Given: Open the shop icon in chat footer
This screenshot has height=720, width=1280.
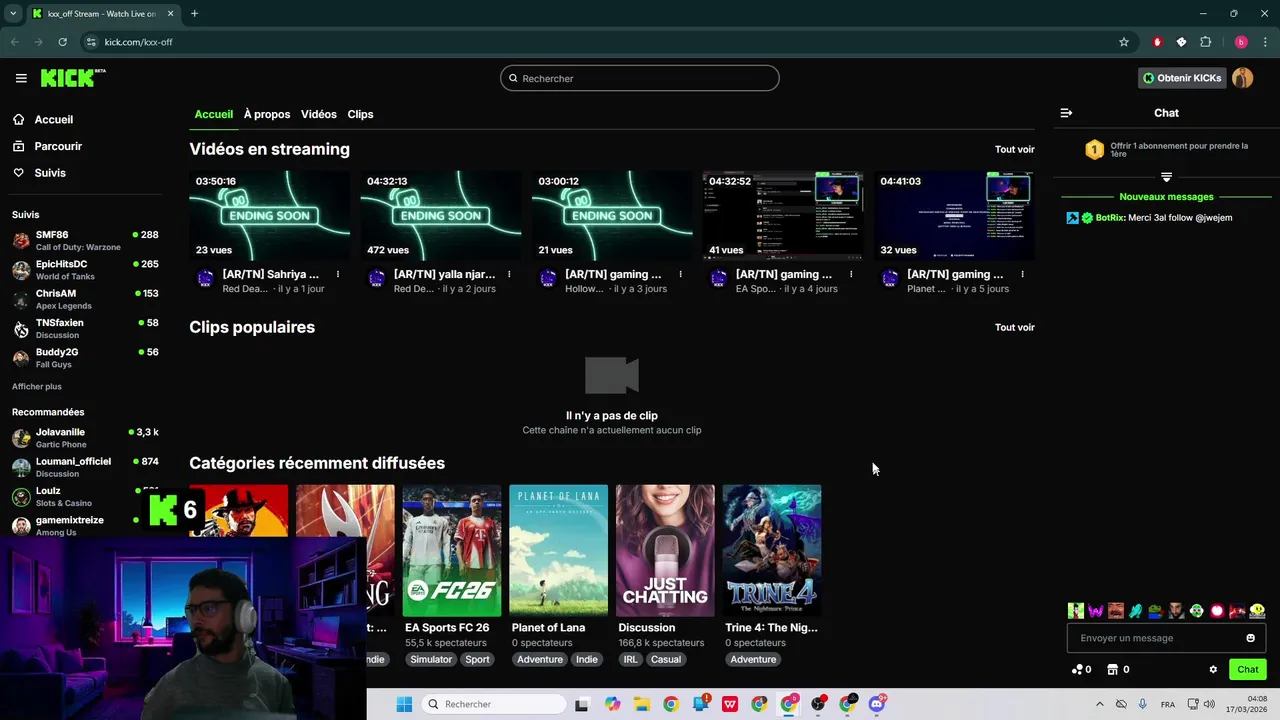Looking at the screenshot, I should 1112,669.
